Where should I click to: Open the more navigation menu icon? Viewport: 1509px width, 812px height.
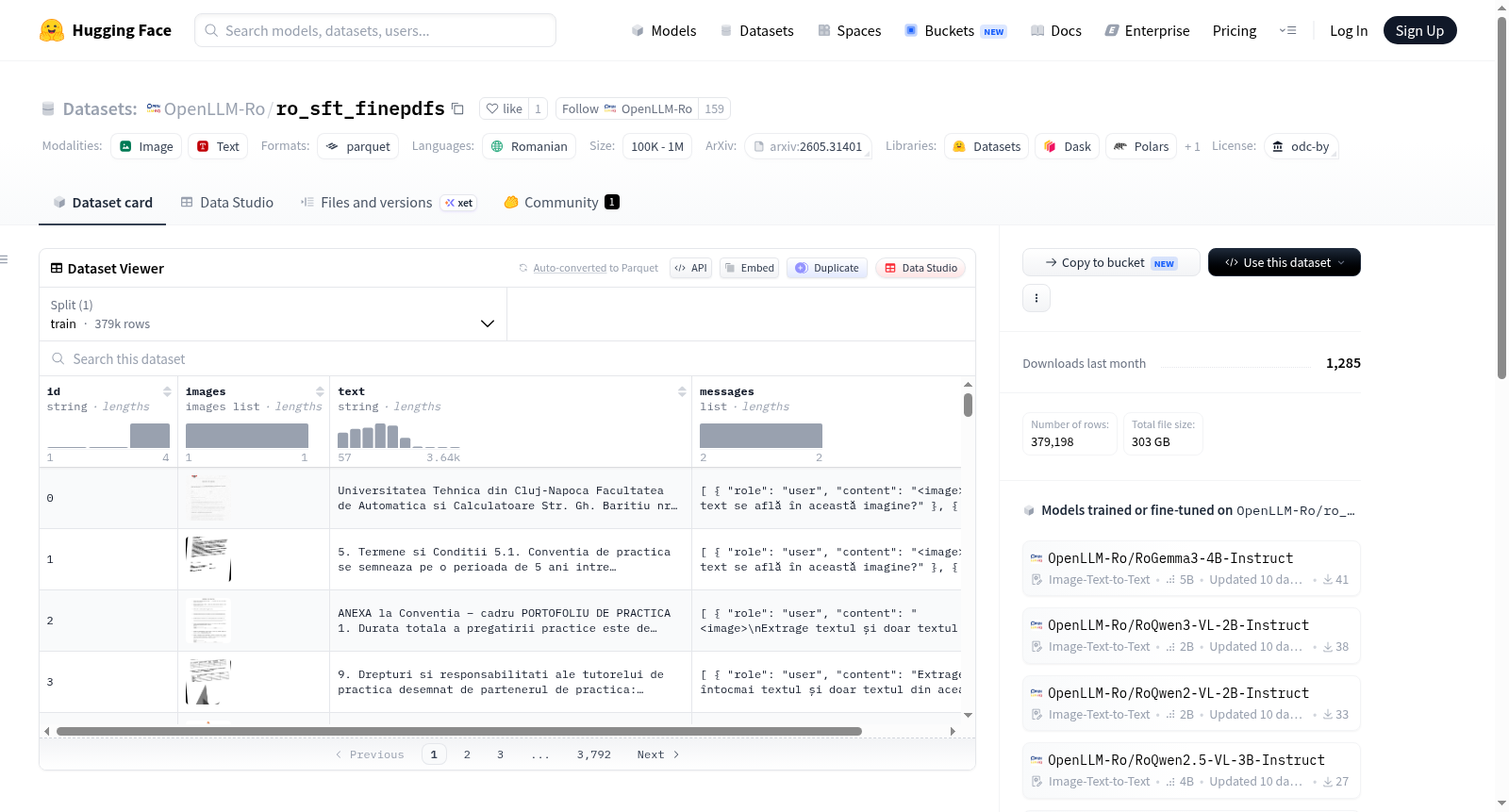point(1287,30)
